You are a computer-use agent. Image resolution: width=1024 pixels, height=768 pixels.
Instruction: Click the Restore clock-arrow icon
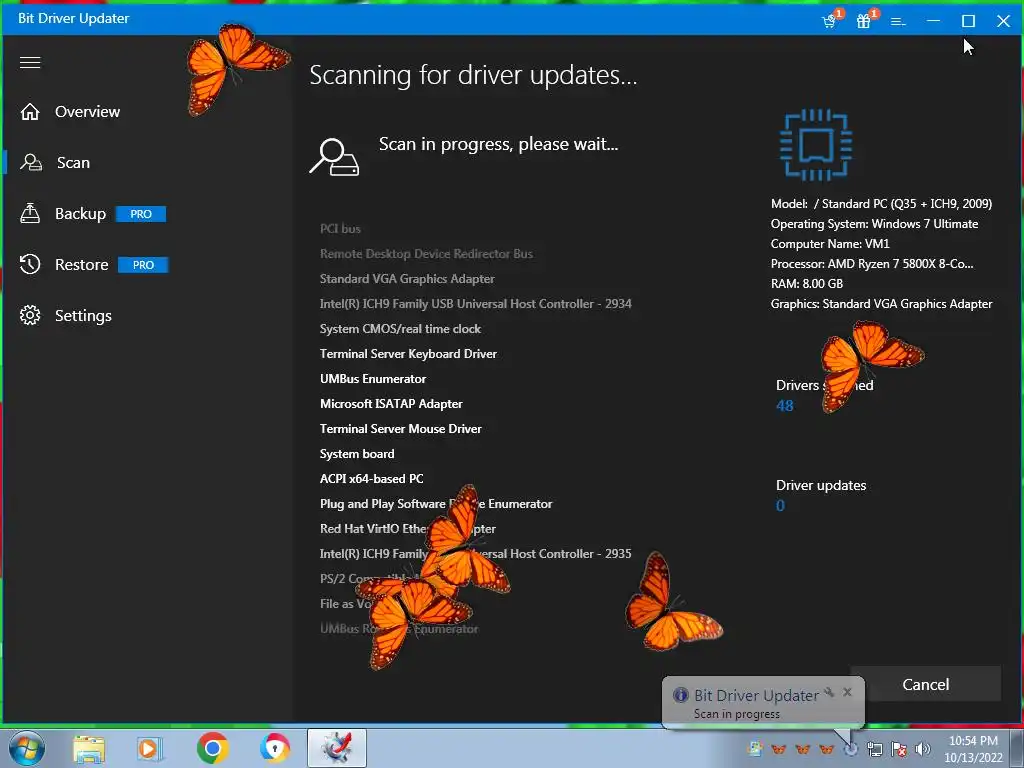tap(30, 264)
